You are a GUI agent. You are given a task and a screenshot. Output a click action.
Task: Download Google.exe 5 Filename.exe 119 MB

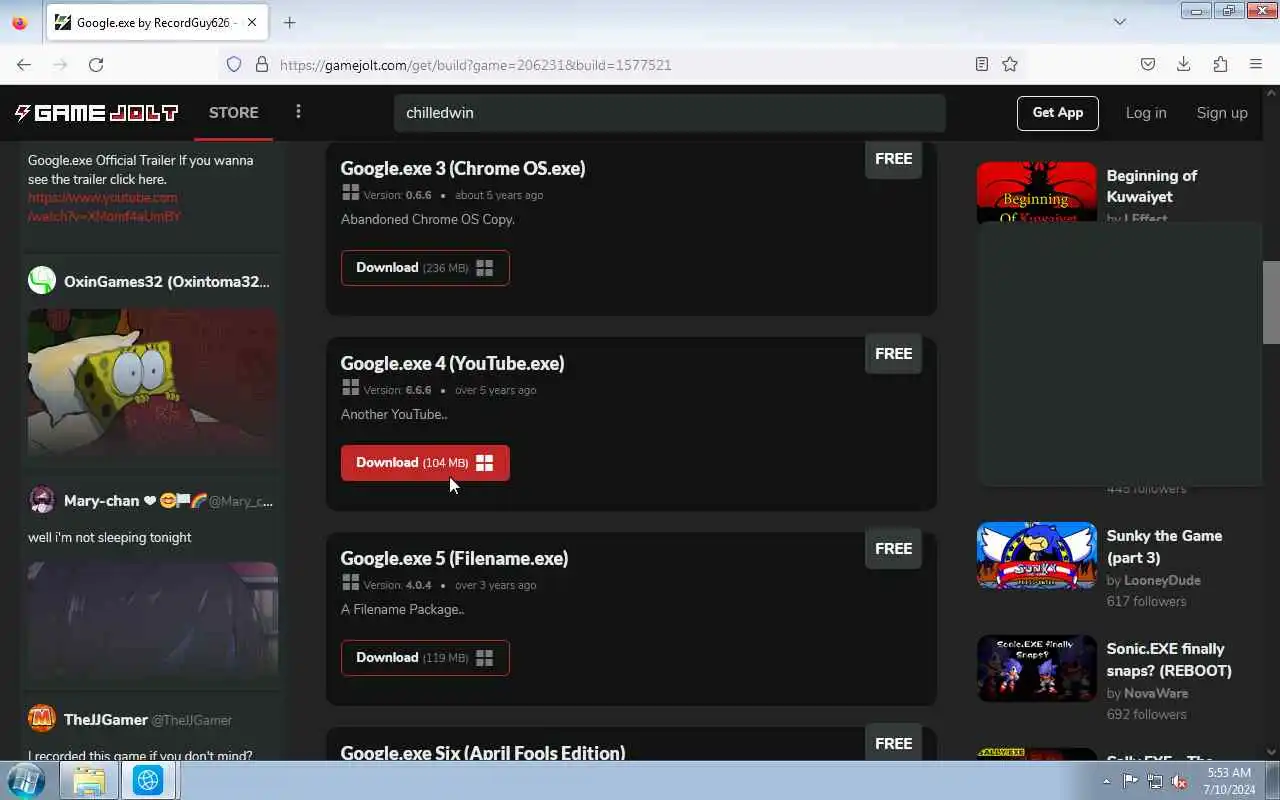[425, 658]
